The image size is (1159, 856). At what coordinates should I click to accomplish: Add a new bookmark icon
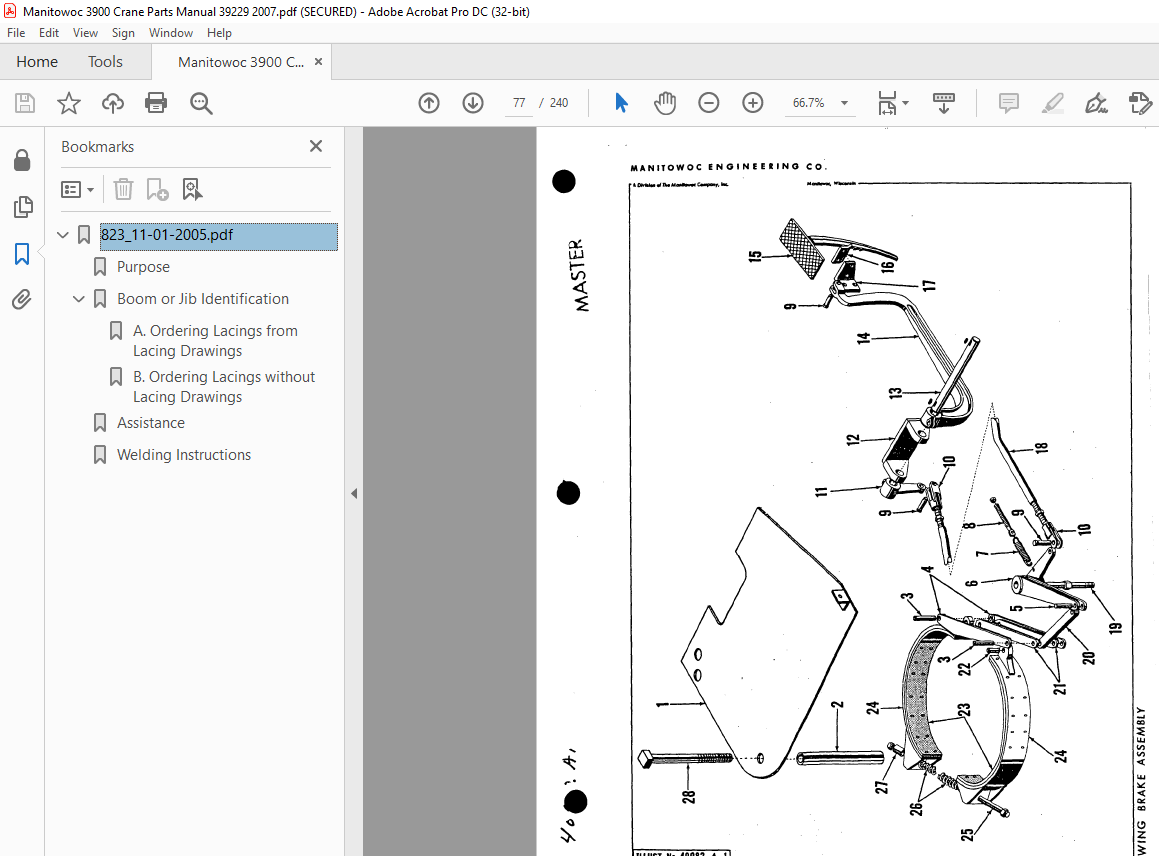tap(157, 189)
